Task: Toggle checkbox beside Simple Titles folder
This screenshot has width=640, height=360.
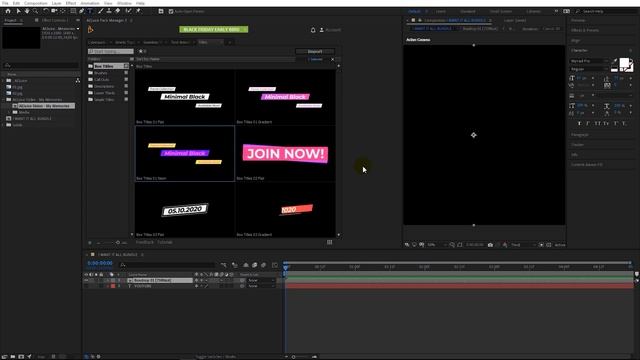Action: point(126,99)
